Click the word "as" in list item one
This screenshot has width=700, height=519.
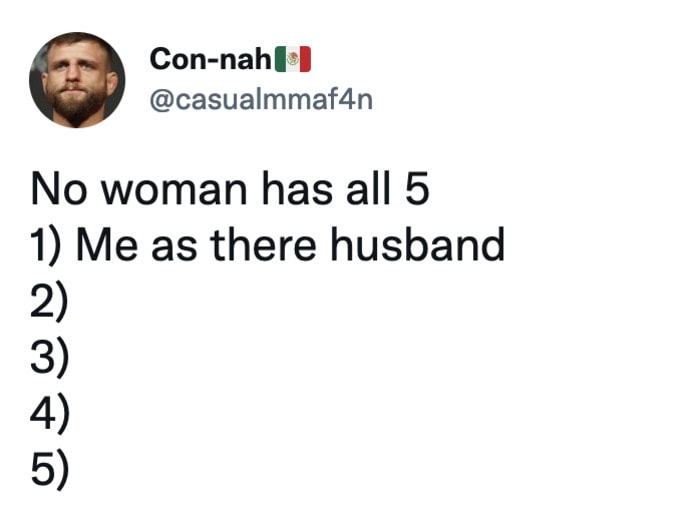(x=174, y=250)
